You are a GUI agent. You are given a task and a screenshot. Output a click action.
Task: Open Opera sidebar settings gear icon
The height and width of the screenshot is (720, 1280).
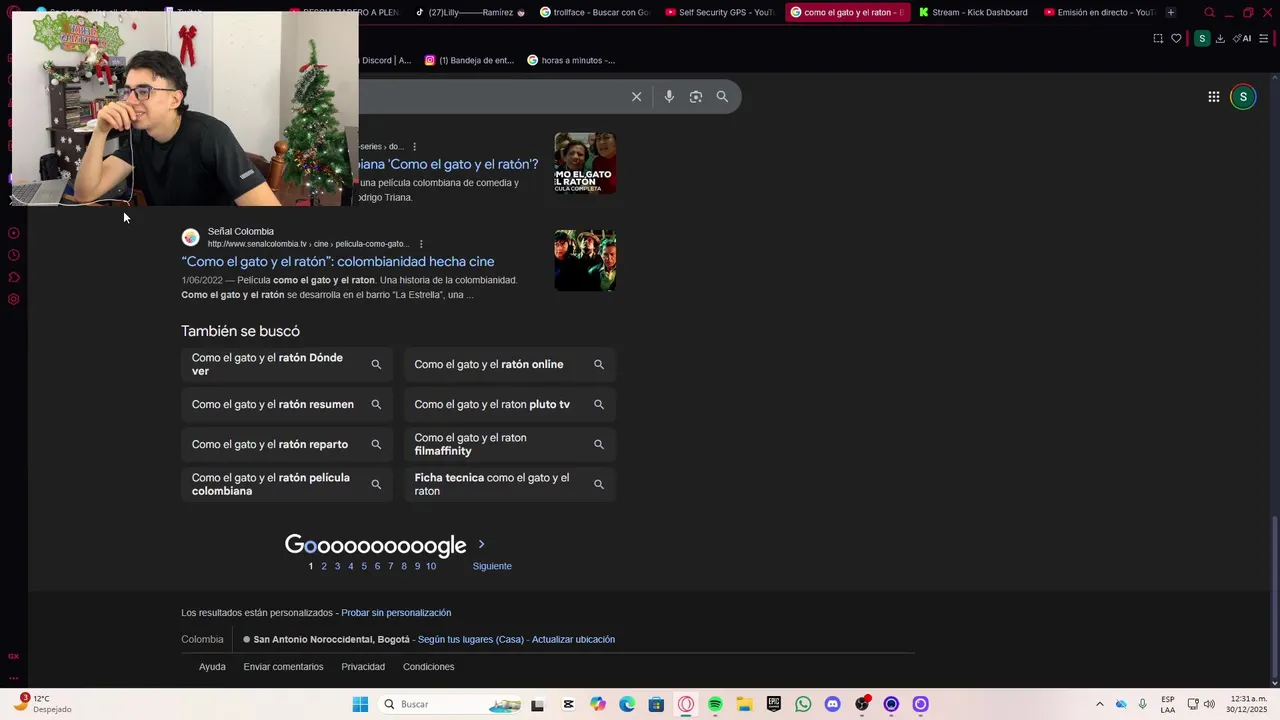[13, 299]
